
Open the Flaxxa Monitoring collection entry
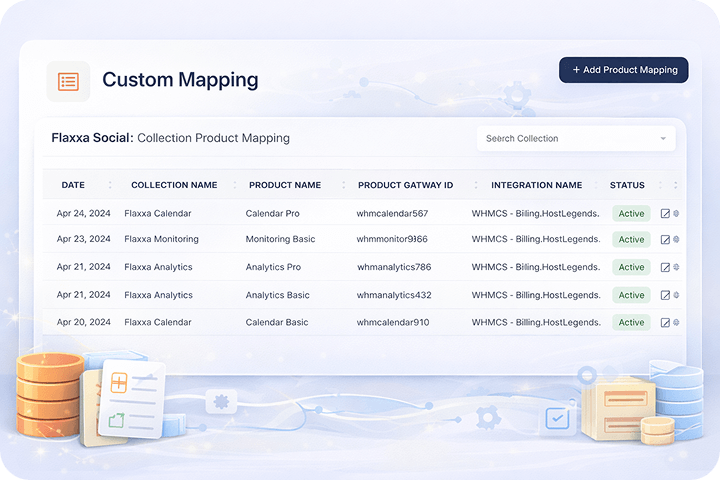point(161,240)
